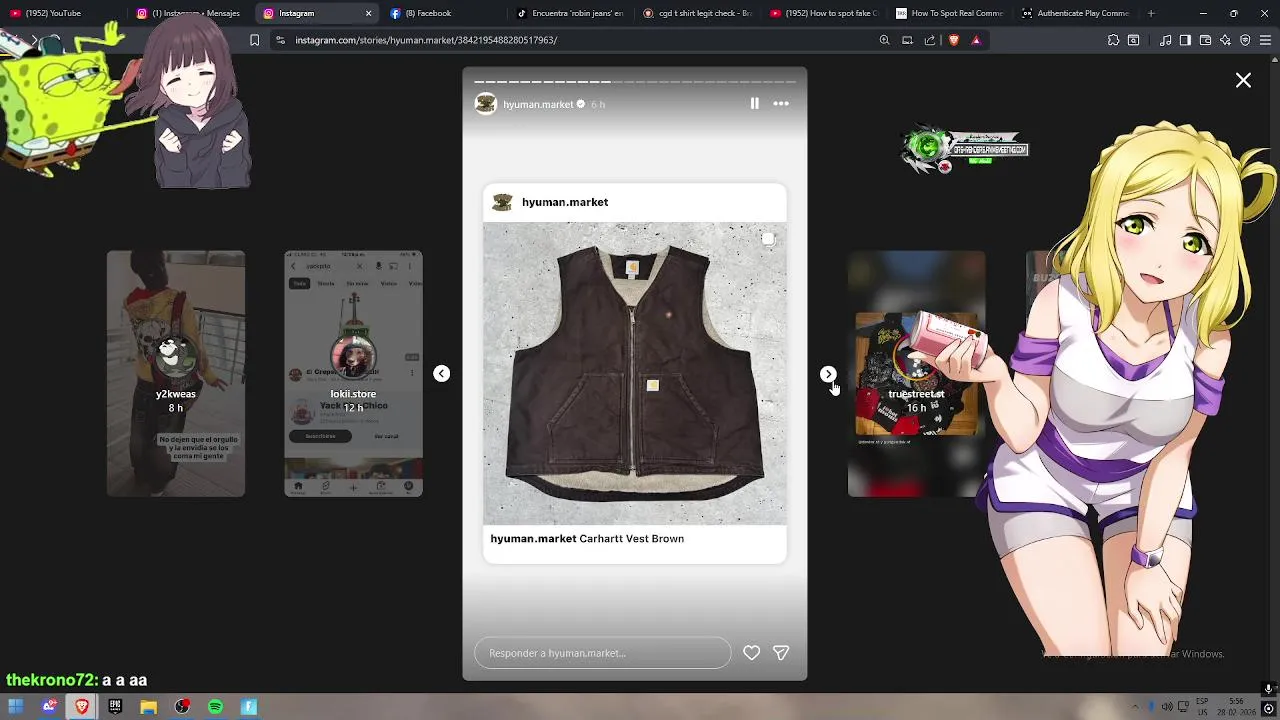Switch to the 'Encuentra robin jeans' tab
The width and height of the screenshot is (1280, 720).
coord(570,13)
